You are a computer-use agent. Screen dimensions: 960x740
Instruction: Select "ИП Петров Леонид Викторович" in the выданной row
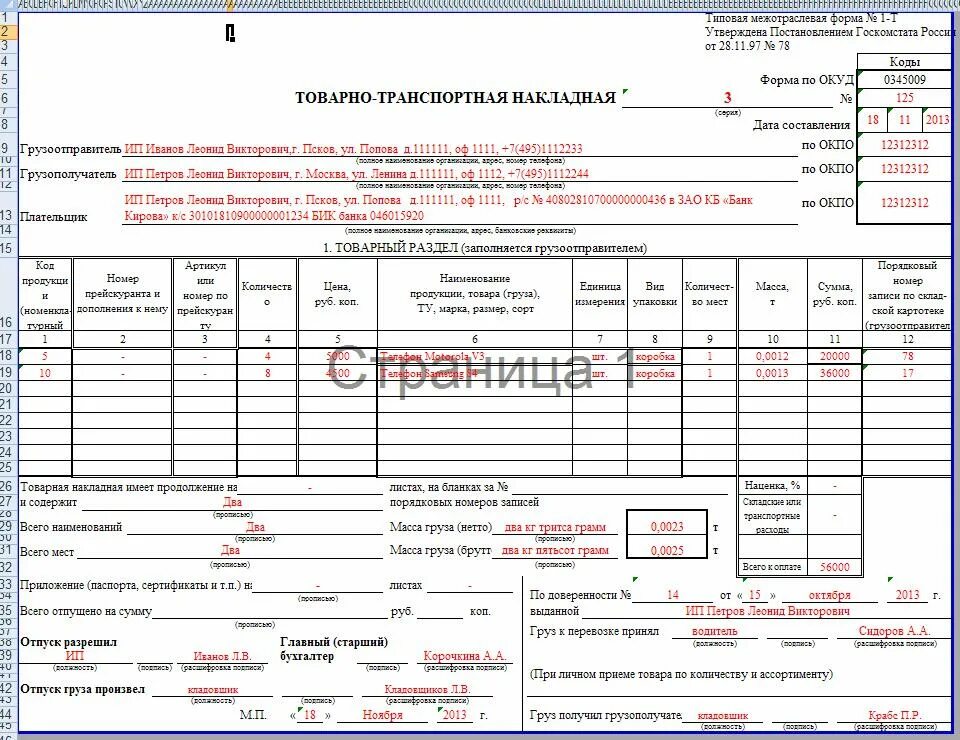pyautogui.click(x=767, y=611)
